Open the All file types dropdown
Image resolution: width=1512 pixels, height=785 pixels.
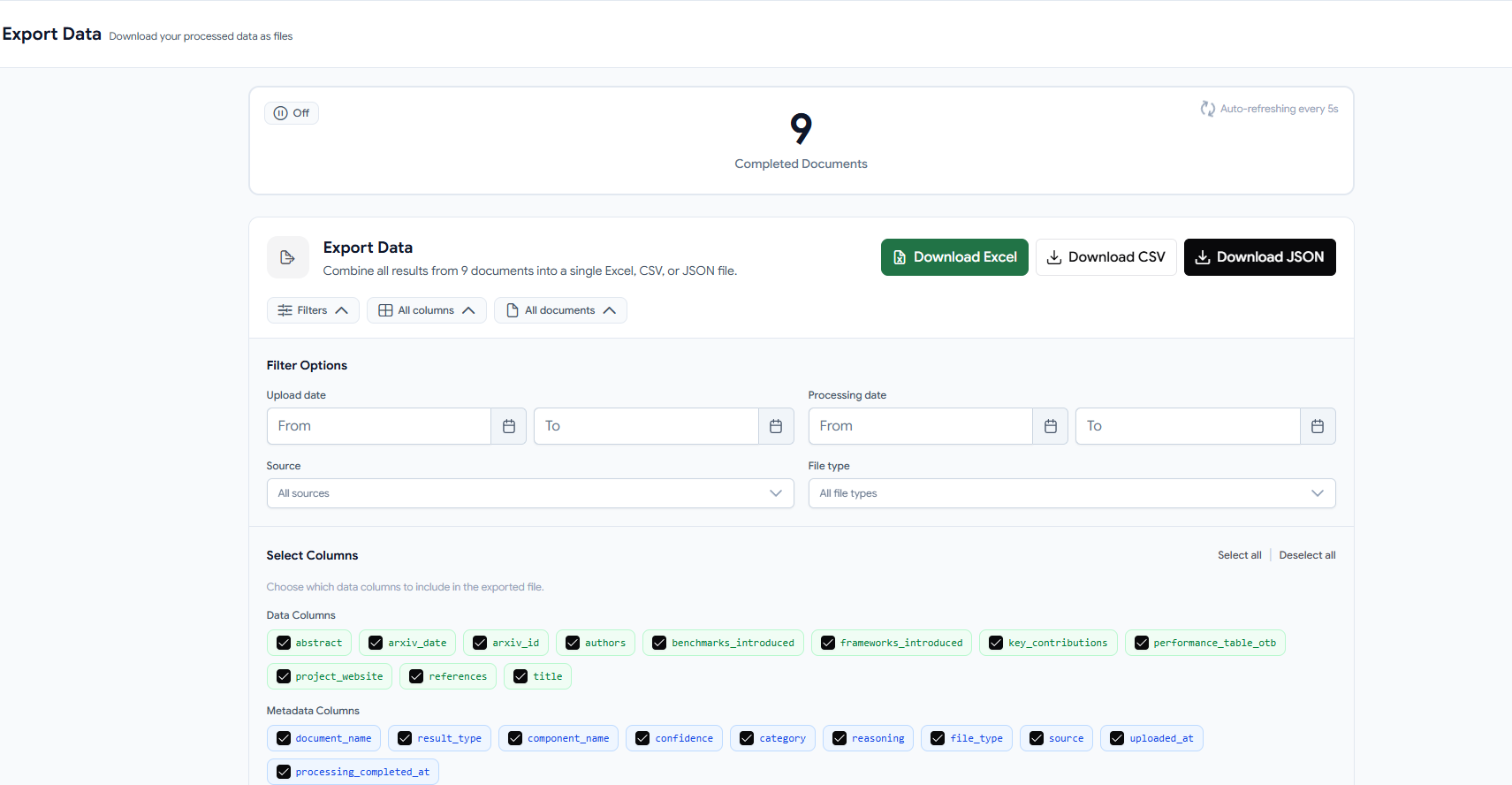coord(1072,493)
